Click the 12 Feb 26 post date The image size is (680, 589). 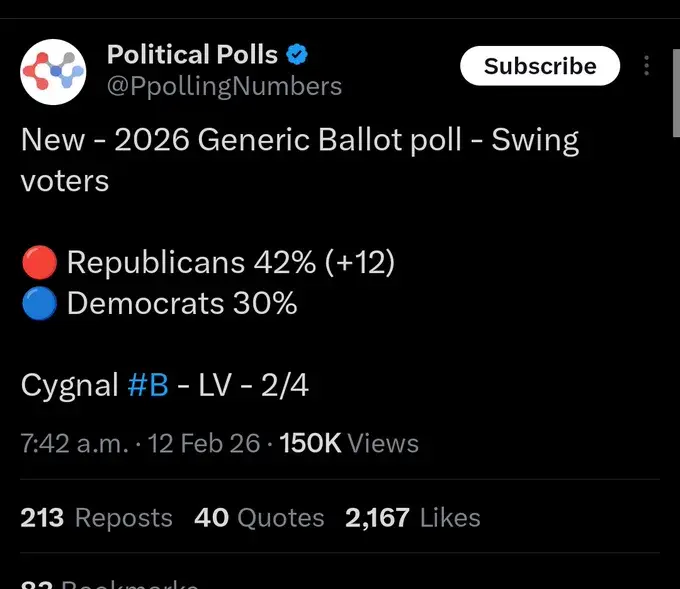coord(205,443)
